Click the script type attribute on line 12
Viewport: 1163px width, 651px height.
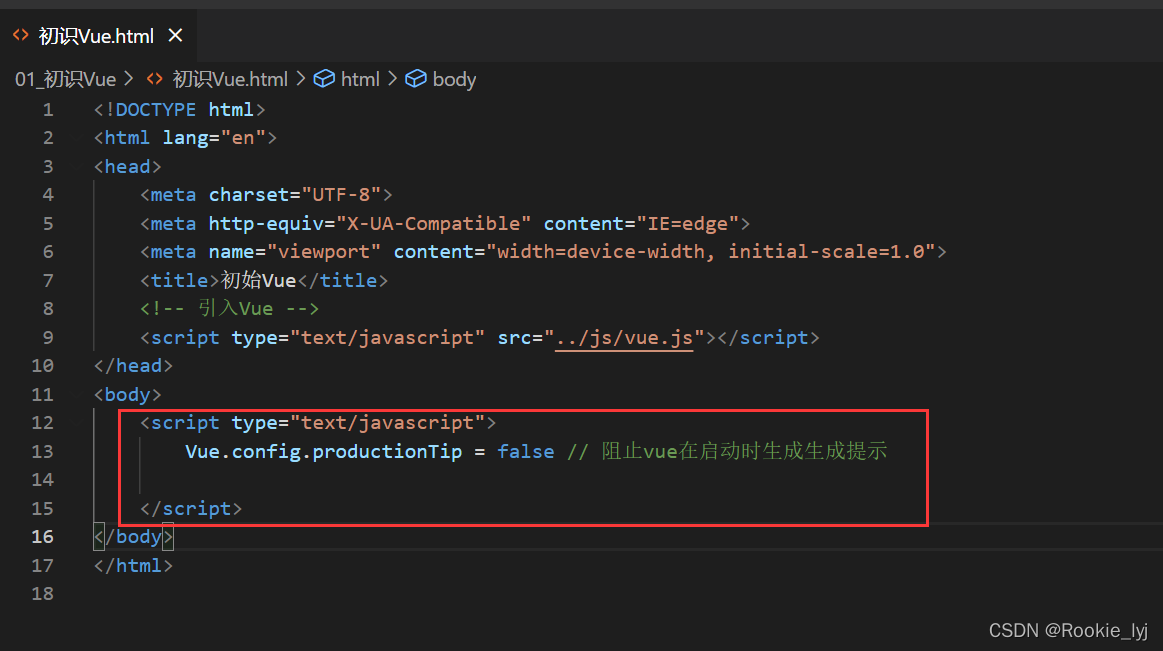(358, 423)
